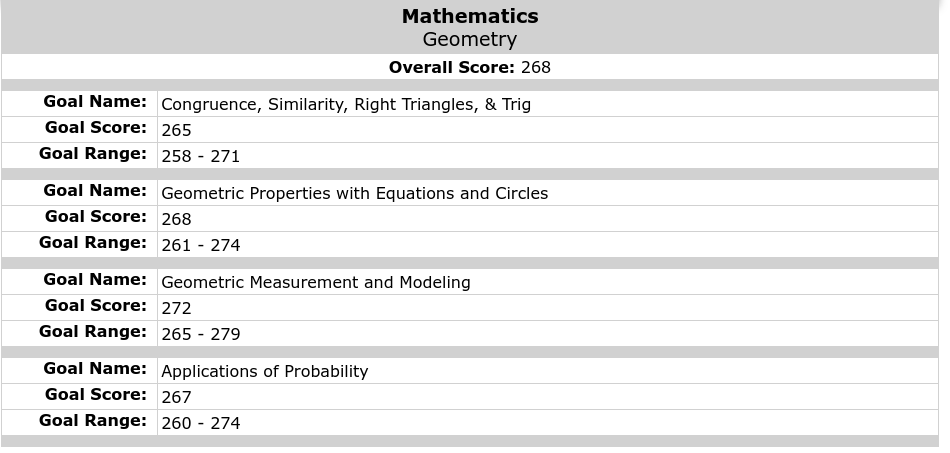Click the Overall Score label

pos(451,67)
